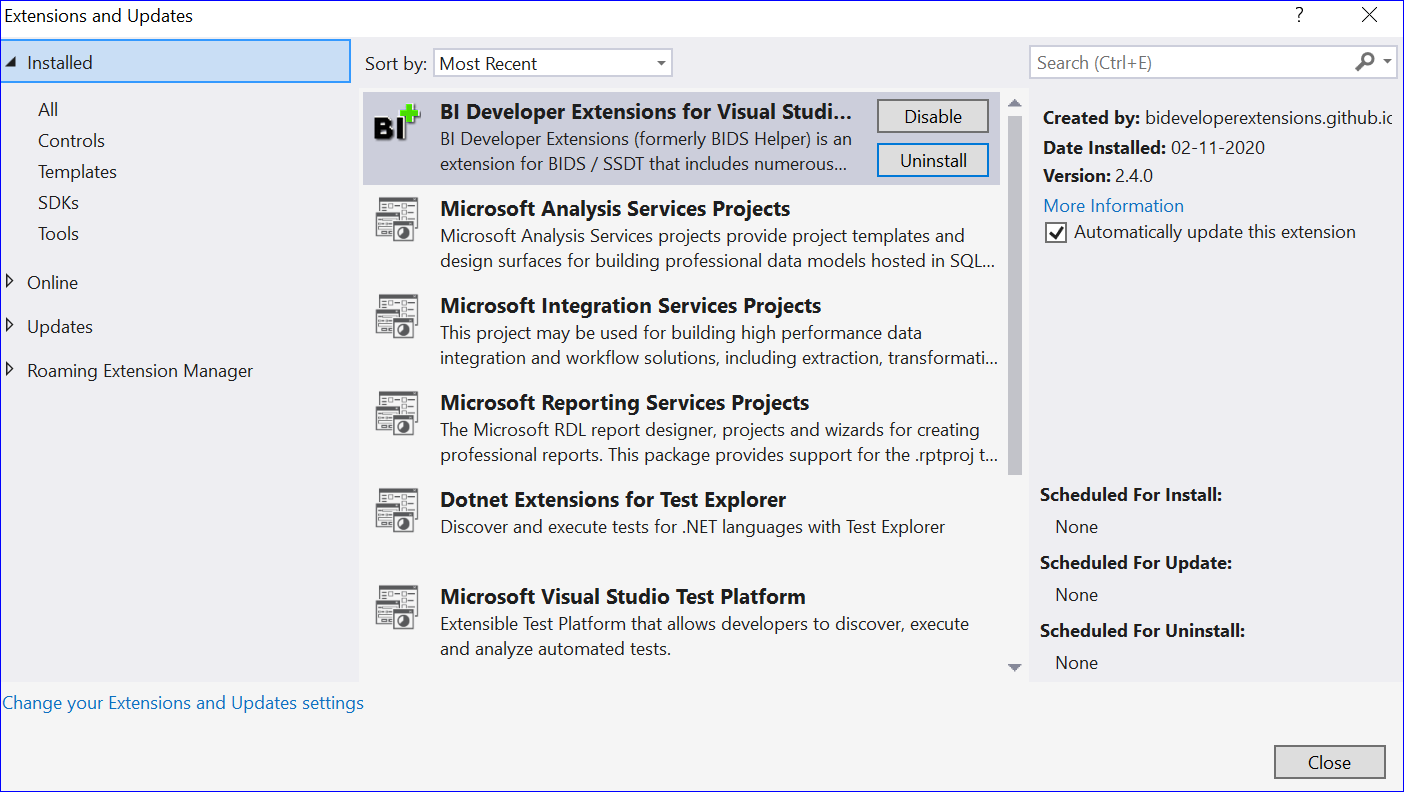Click the Microsoft Analysis Services Projects icon

coord(397,218)
